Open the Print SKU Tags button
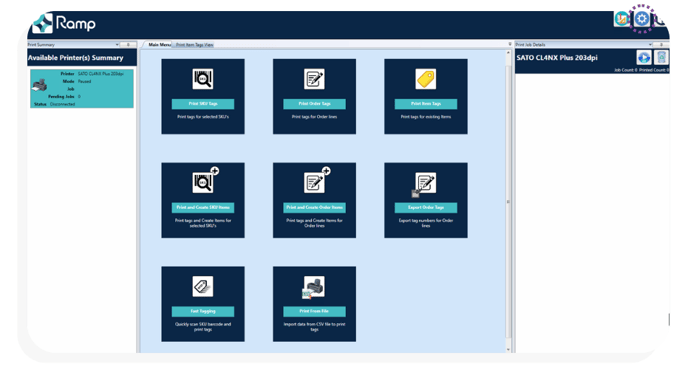Image resolution: width=688 pixels, height=378 pixels. (203, 104)
